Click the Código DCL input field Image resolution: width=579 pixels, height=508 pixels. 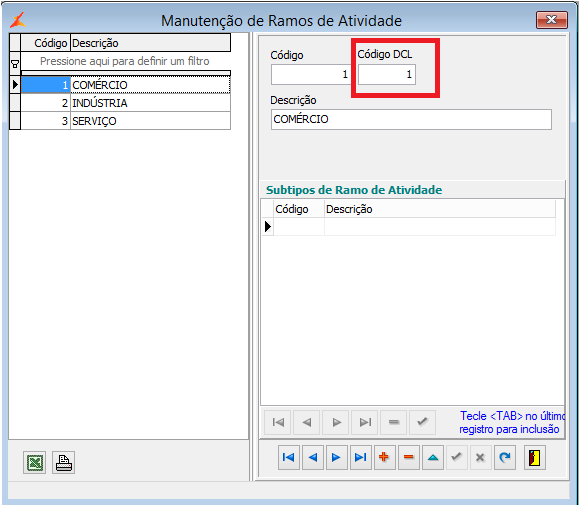[x=387, y=75]
